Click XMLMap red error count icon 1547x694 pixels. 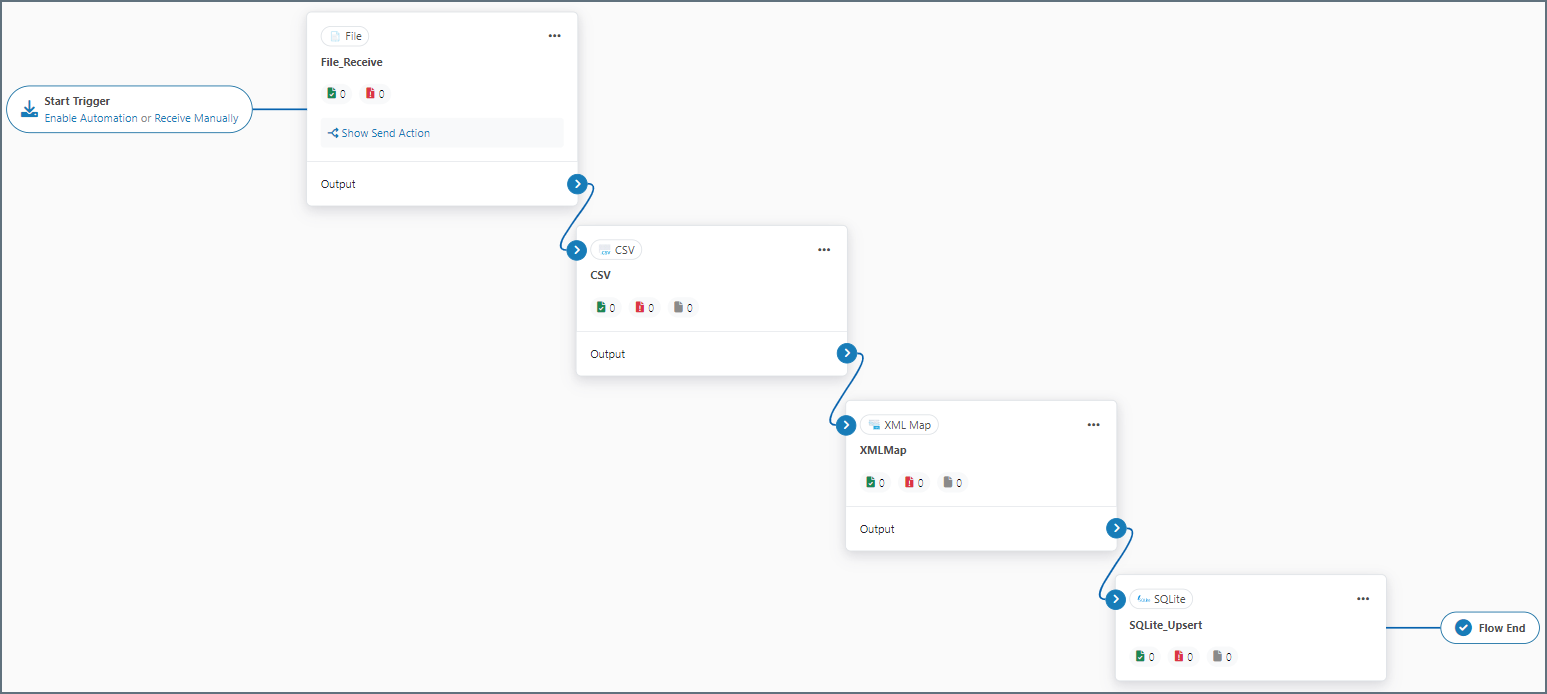909,483
